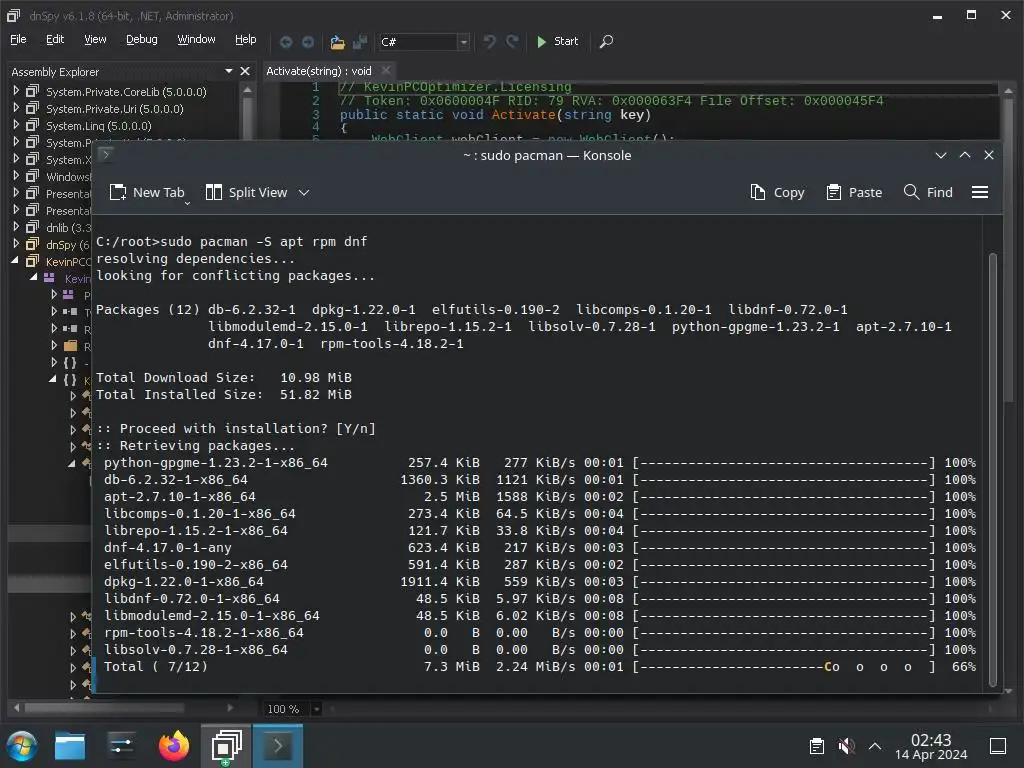The width and height of the screenshot is (1024, 768).
Task: Expand the dnSpy assembly node
Action: coord(16,244)
